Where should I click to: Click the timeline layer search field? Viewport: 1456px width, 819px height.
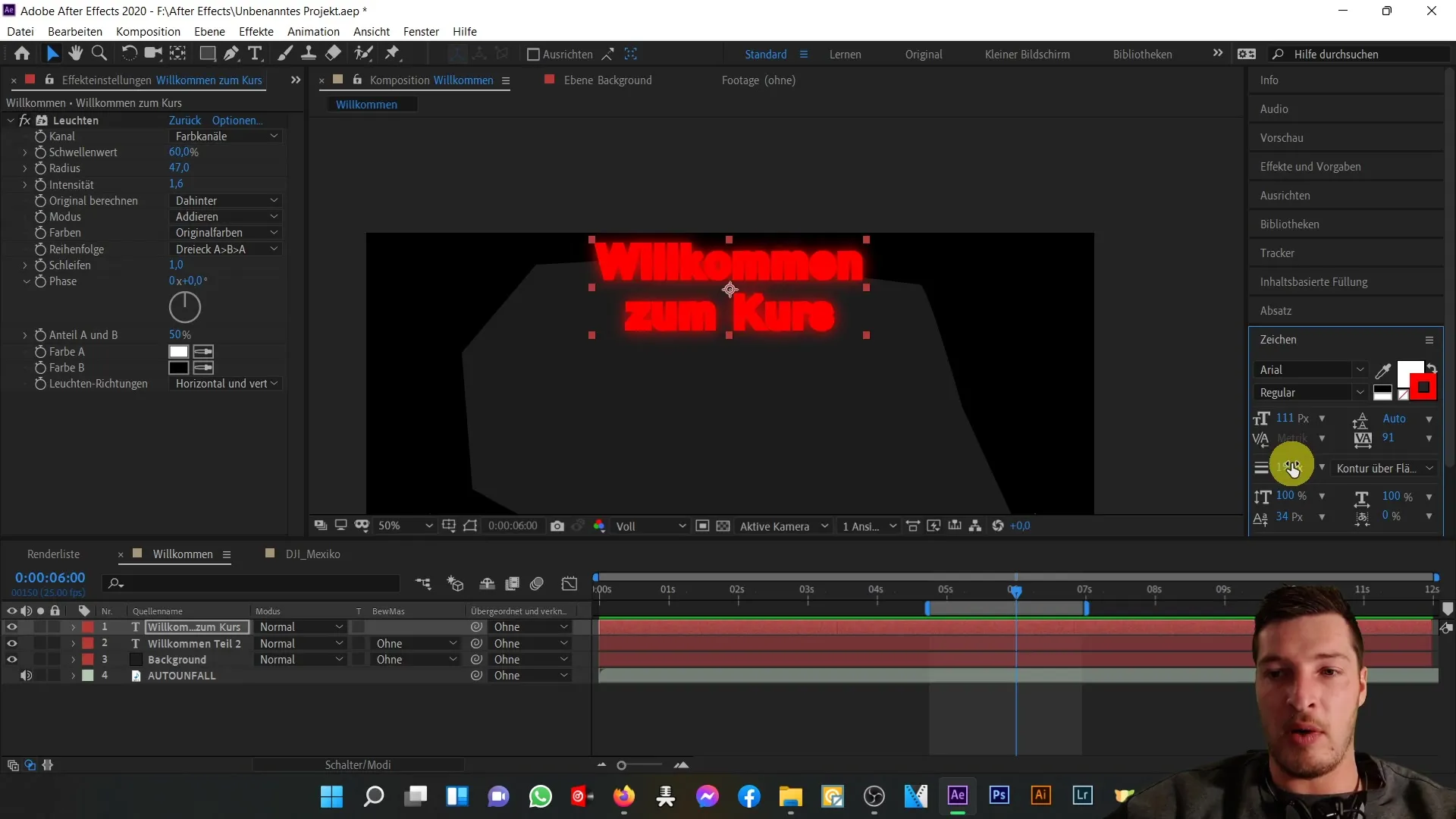(253, 583)
